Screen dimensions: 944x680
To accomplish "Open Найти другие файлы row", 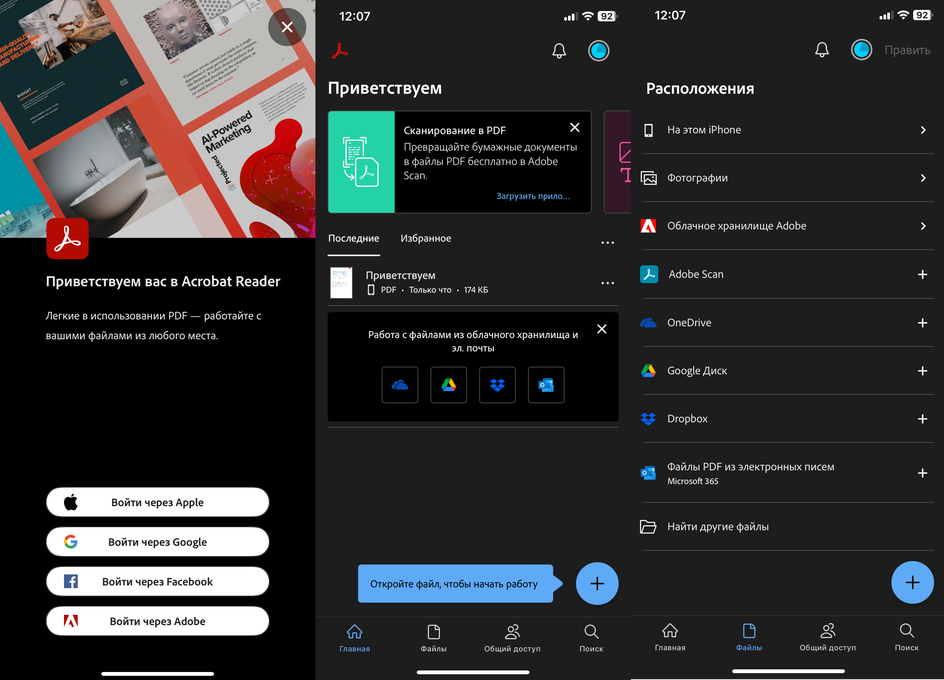I will tap(787, 527).
